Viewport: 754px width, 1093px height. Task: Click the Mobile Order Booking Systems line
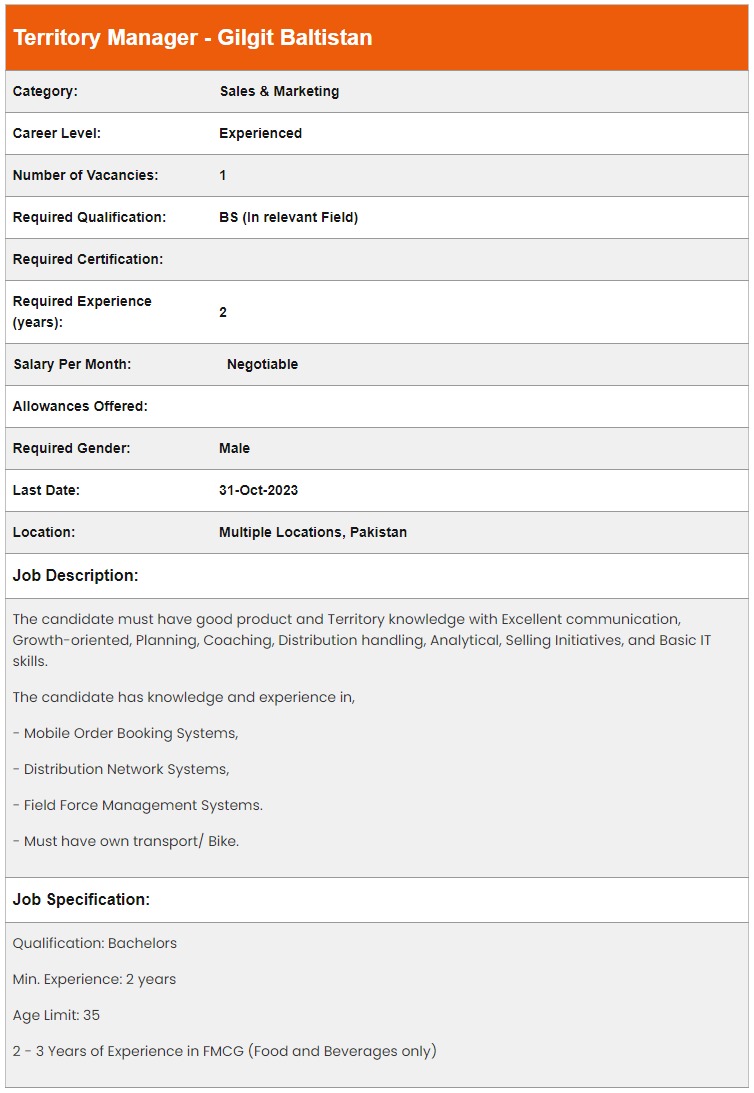tap(126, 733)
